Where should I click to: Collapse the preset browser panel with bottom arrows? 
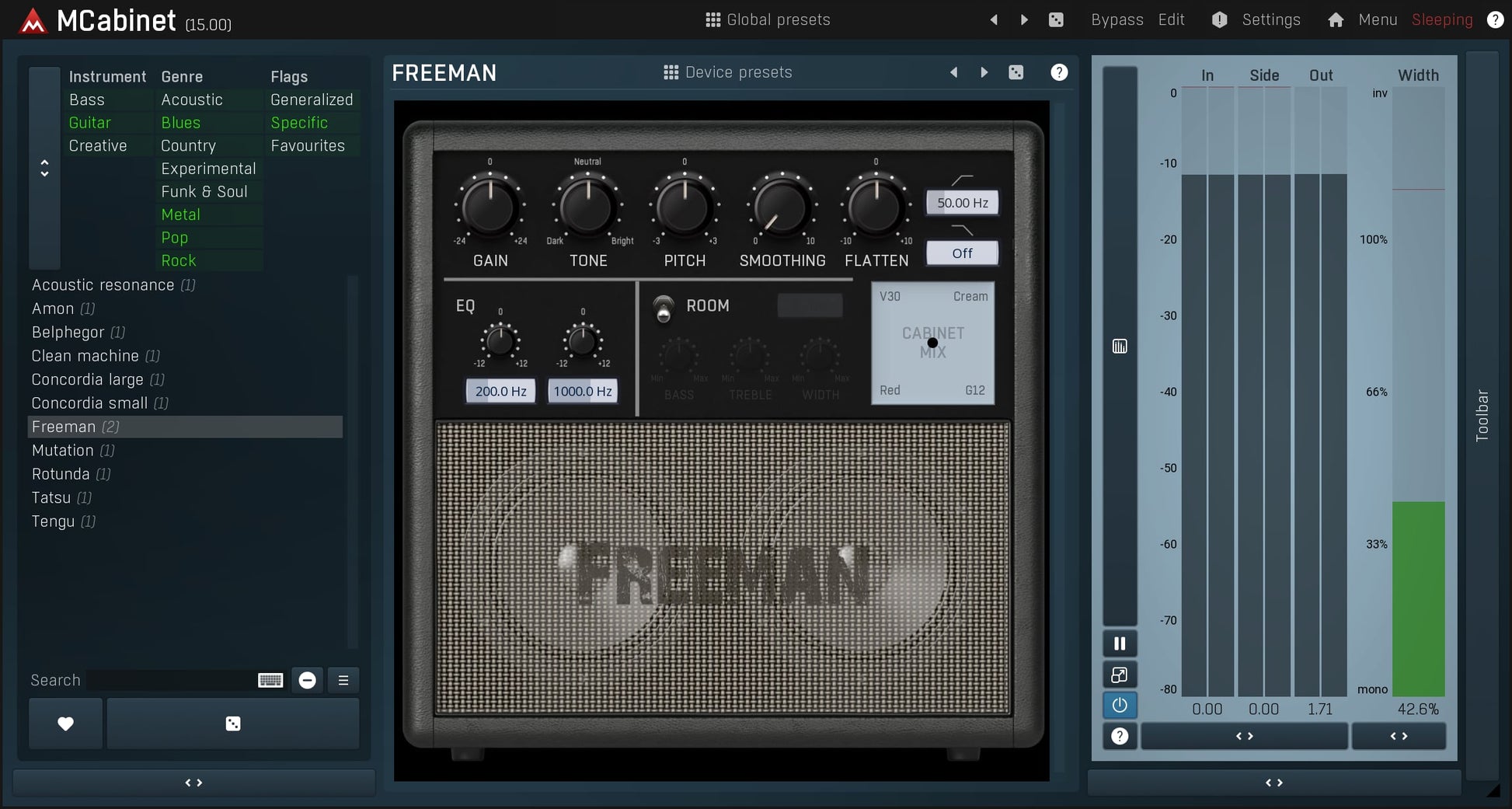point(193,783)
